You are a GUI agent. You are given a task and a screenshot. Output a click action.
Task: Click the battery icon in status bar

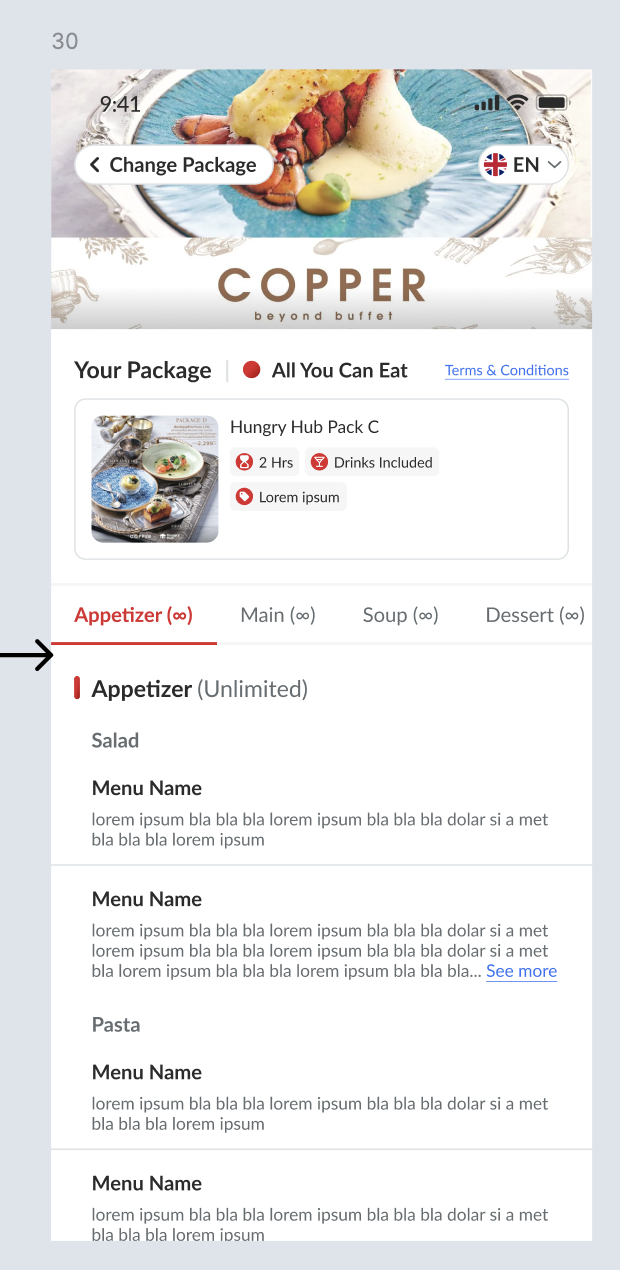coord(552,103)
